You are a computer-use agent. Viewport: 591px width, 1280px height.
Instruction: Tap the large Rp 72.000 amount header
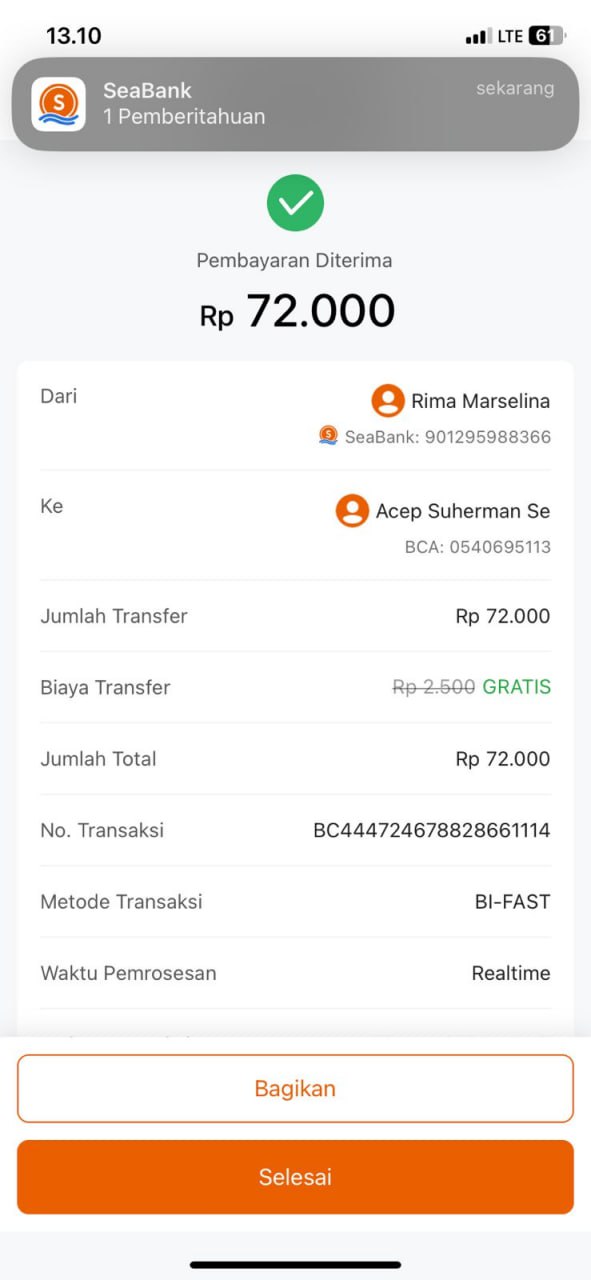298,311
